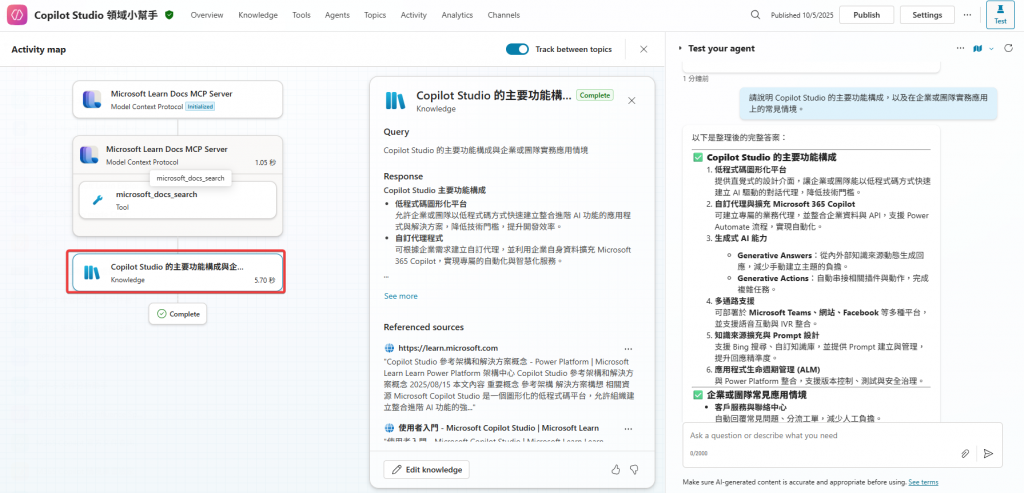Select the microsoft_docs_search wrench icon
The width and height of the screenshot is (1024, 493).
coord(98,200)
